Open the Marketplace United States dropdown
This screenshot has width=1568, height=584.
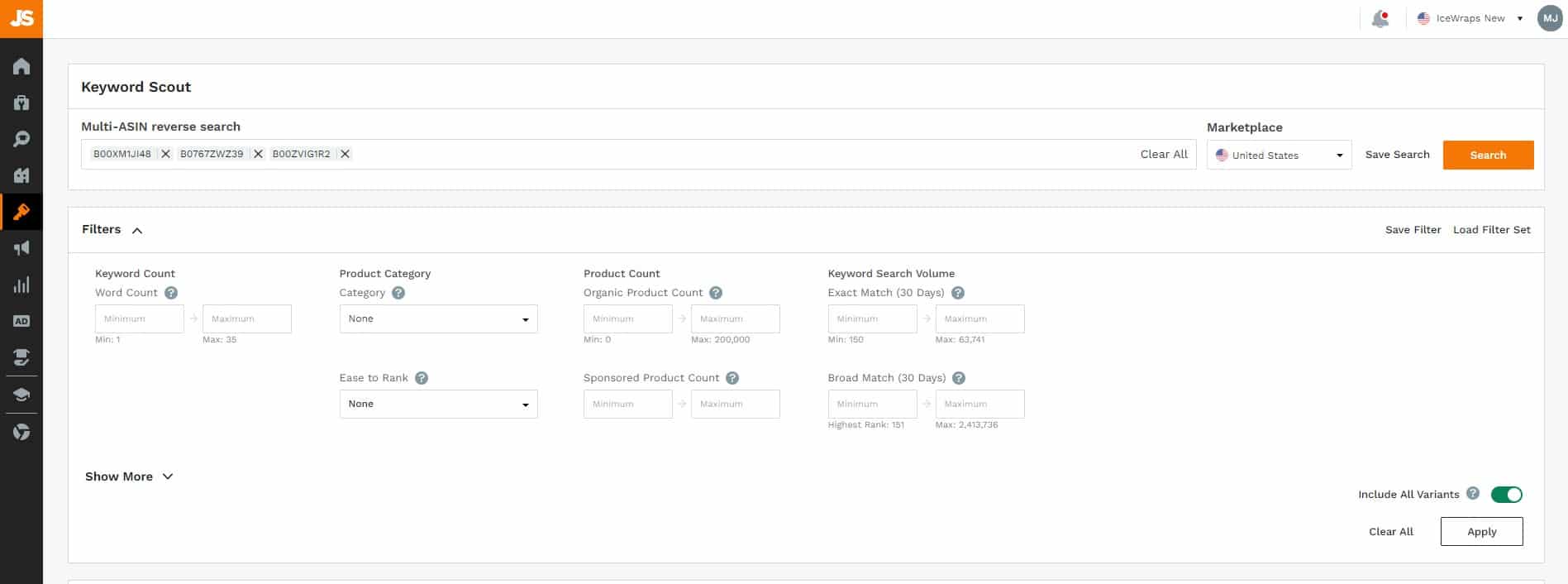[1279, 156]
